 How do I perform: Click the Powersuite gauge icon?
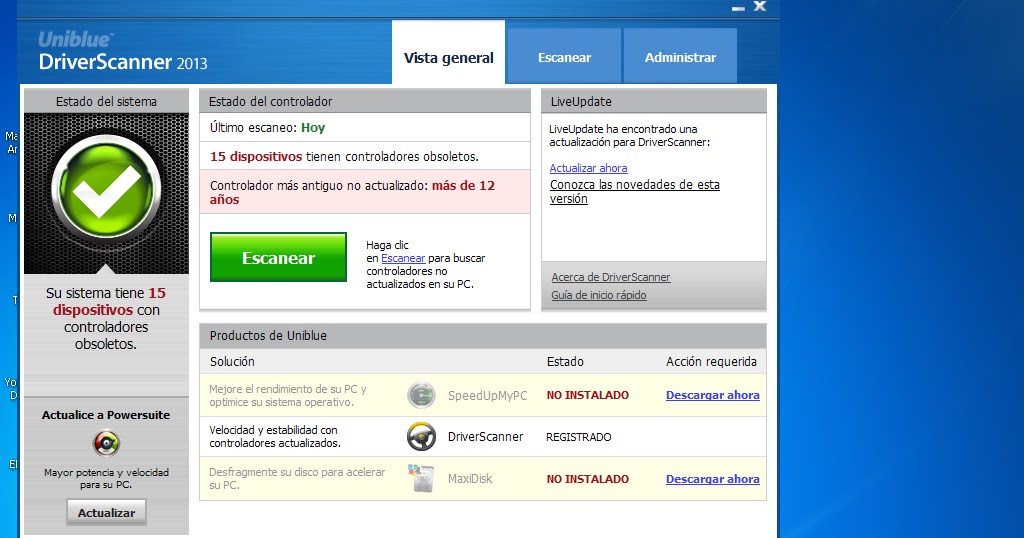click(x=106, y=443)
